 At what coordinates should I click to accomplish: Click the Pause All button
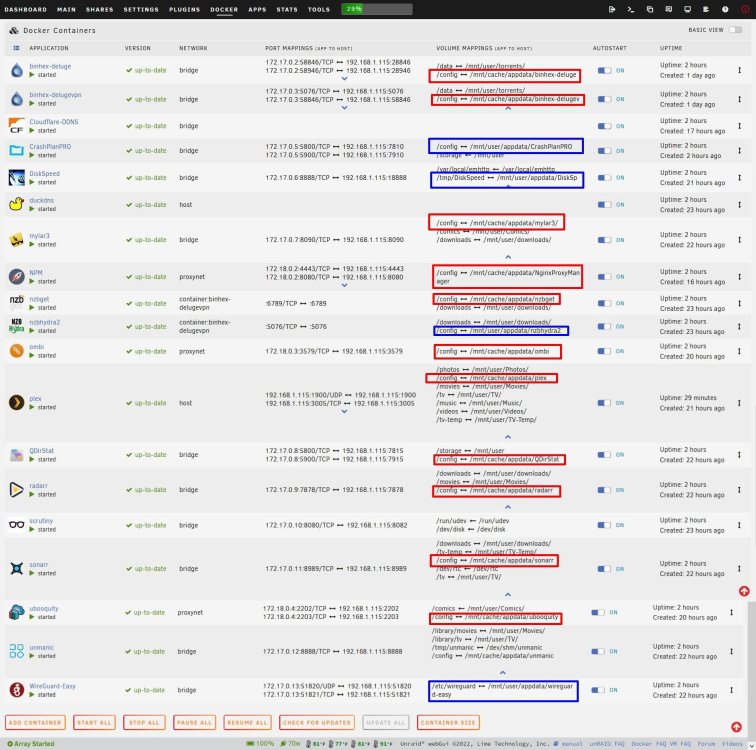194,723
